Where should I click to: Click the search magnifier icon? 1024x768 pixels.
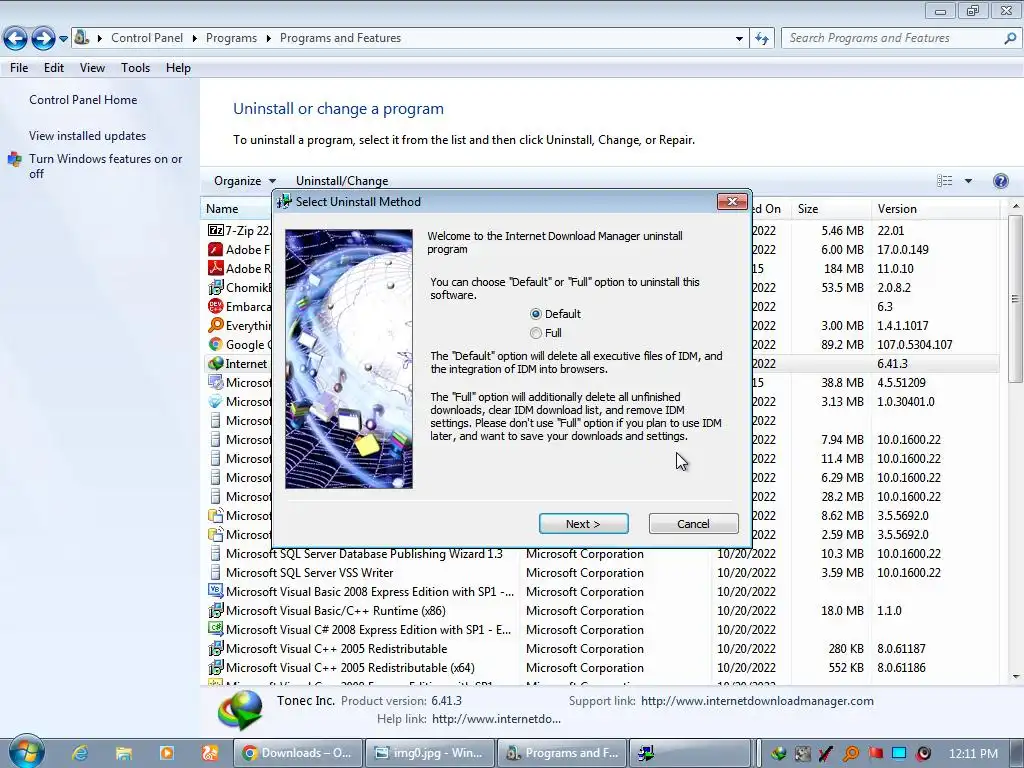pyautogui.click(x=1010, y=39)
